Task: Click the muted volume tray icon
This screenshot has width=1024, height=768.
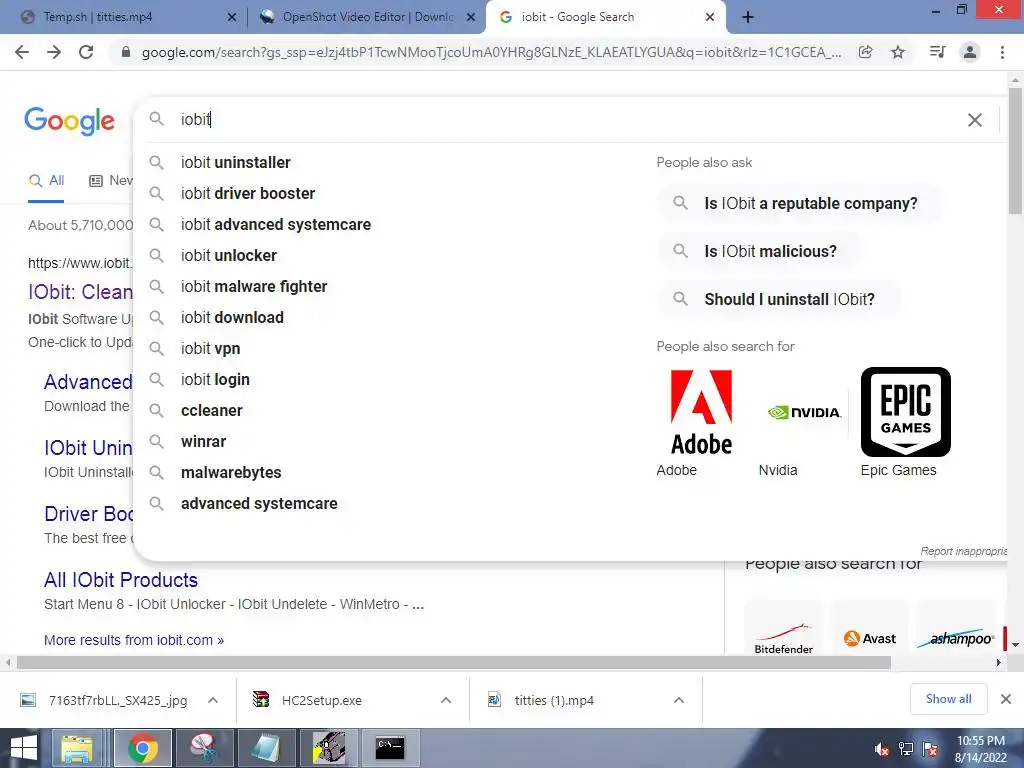Action: coord(882,750)
